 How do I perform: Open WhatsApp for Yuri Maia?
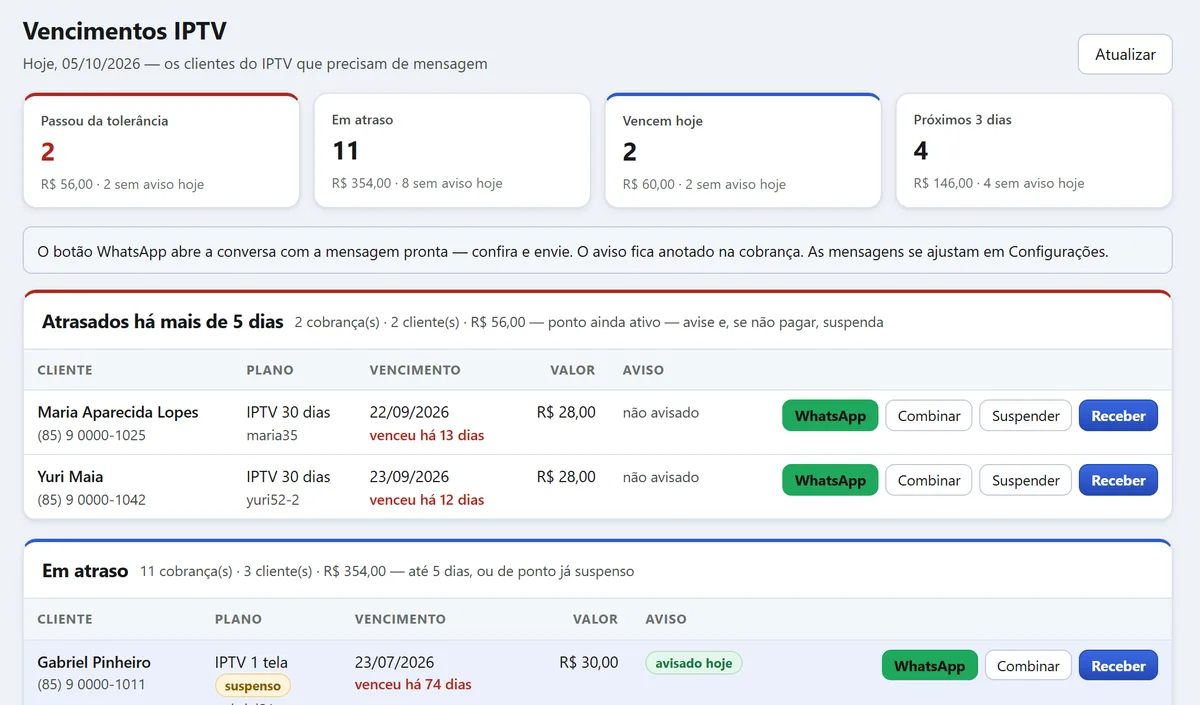click(830, 480)
